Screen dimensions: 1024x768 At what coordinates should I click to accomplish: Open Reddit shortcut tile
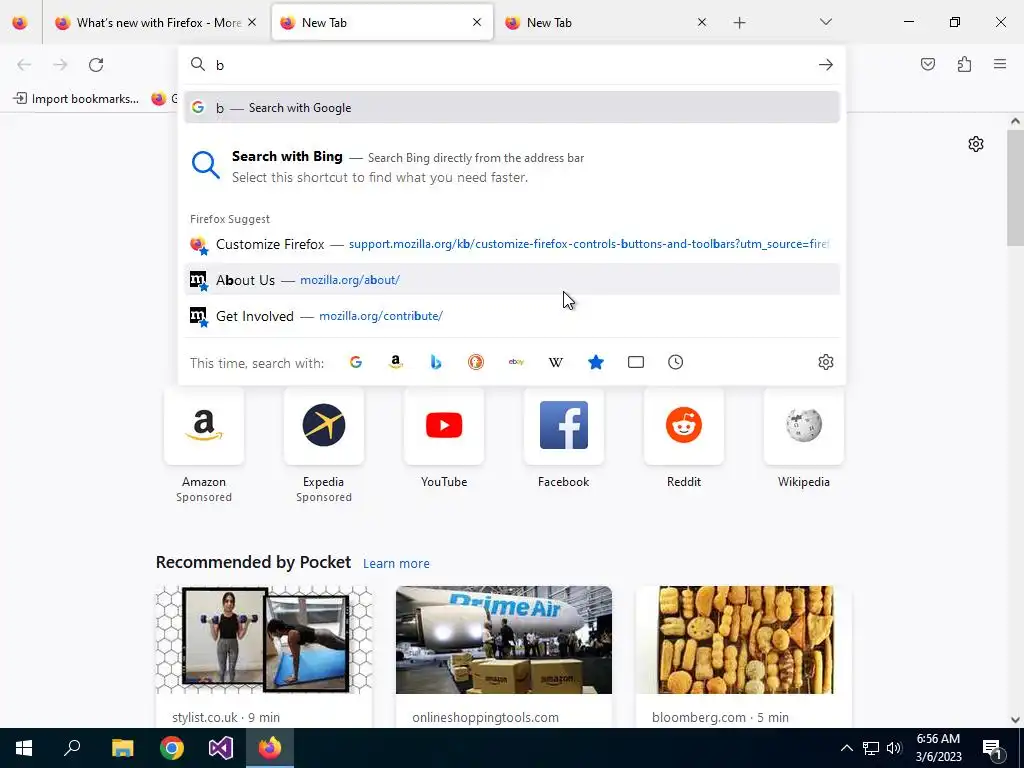tap(684, 426)
